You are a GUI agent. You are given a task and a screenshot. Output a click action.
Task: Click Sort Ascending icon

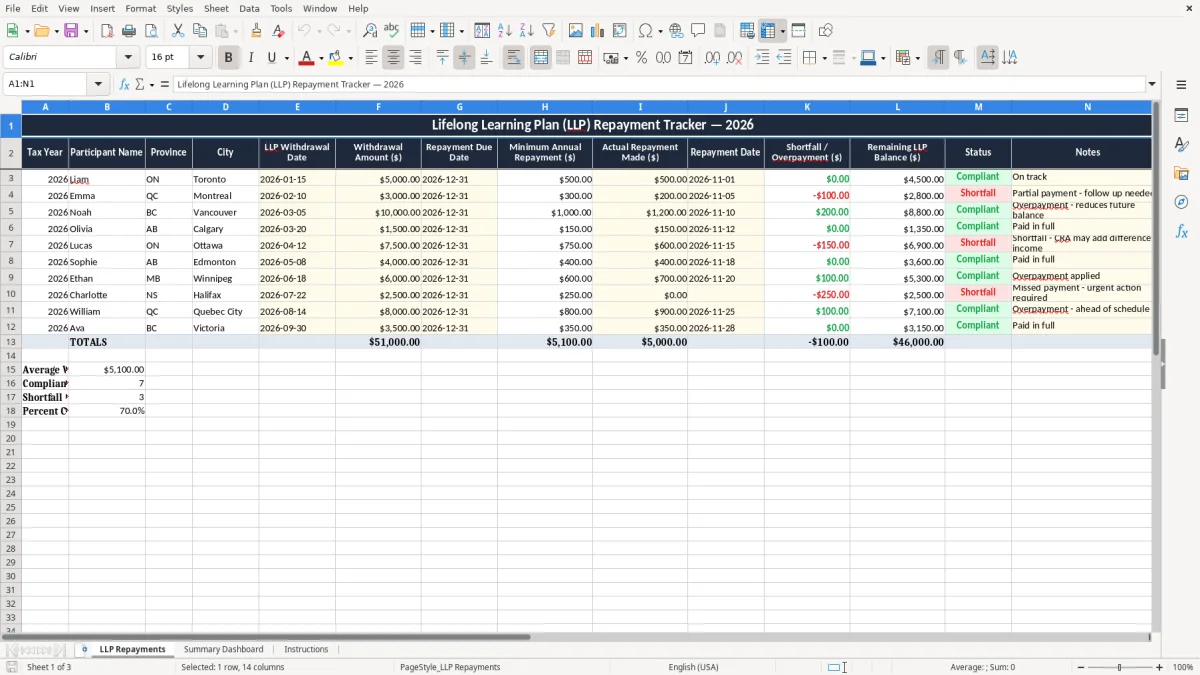(x=505, y=31)
